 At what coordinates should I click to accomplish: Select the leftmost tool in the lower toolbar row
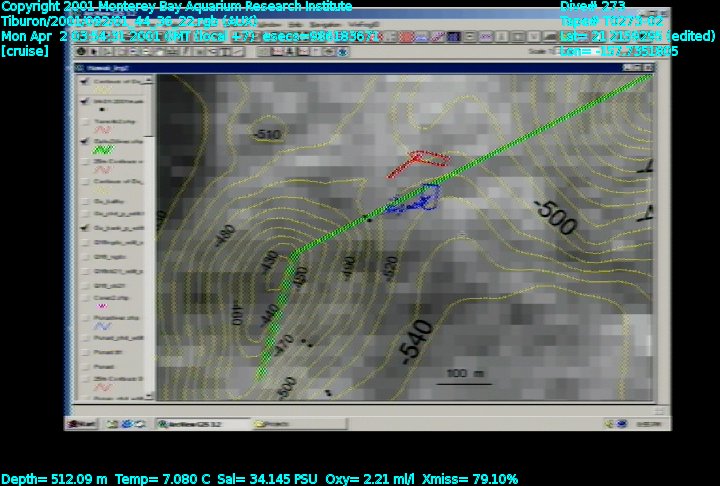pos(81,51)
